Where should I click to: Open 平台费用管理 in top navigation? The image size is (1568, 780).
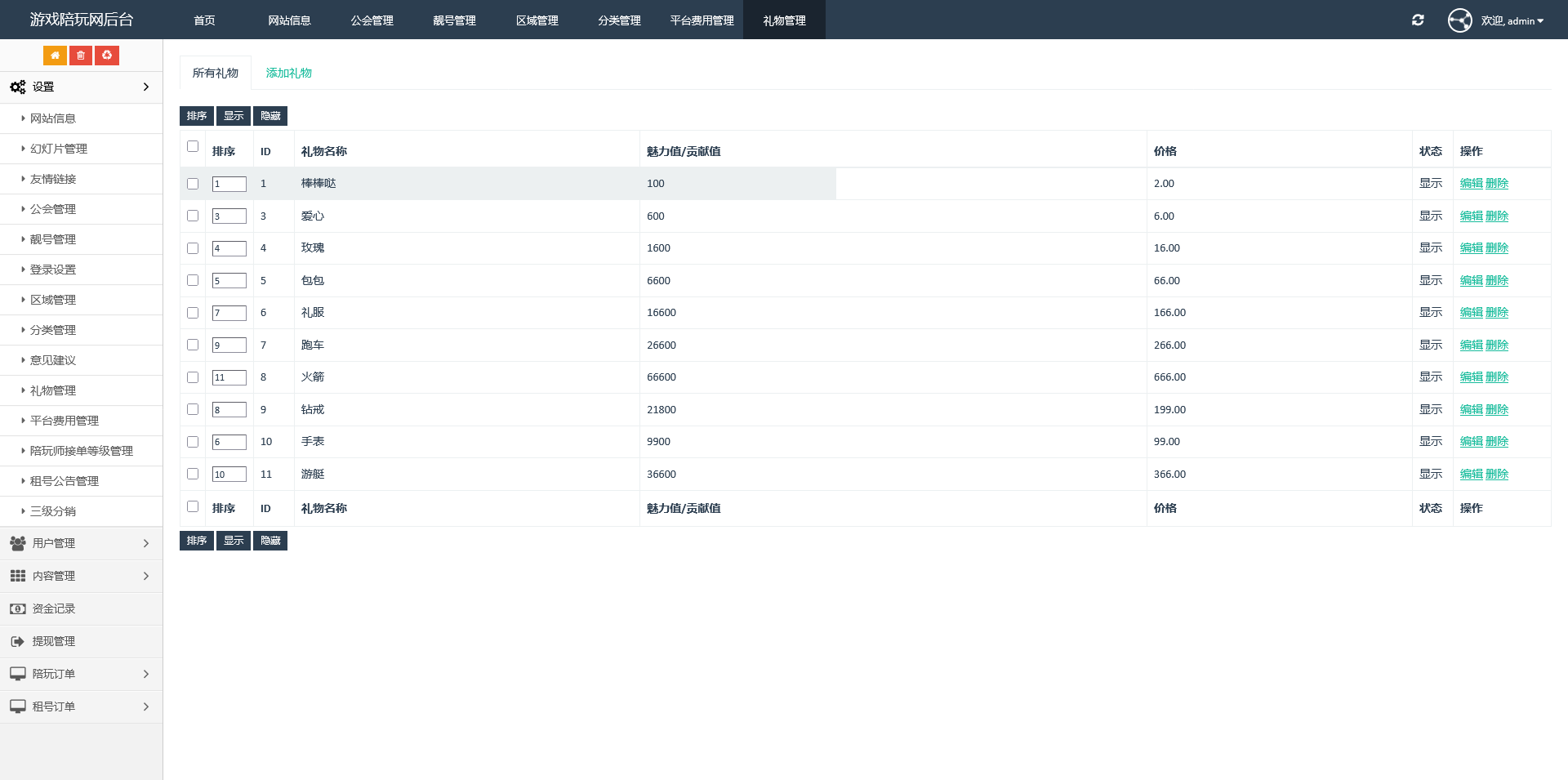[702, 20]
